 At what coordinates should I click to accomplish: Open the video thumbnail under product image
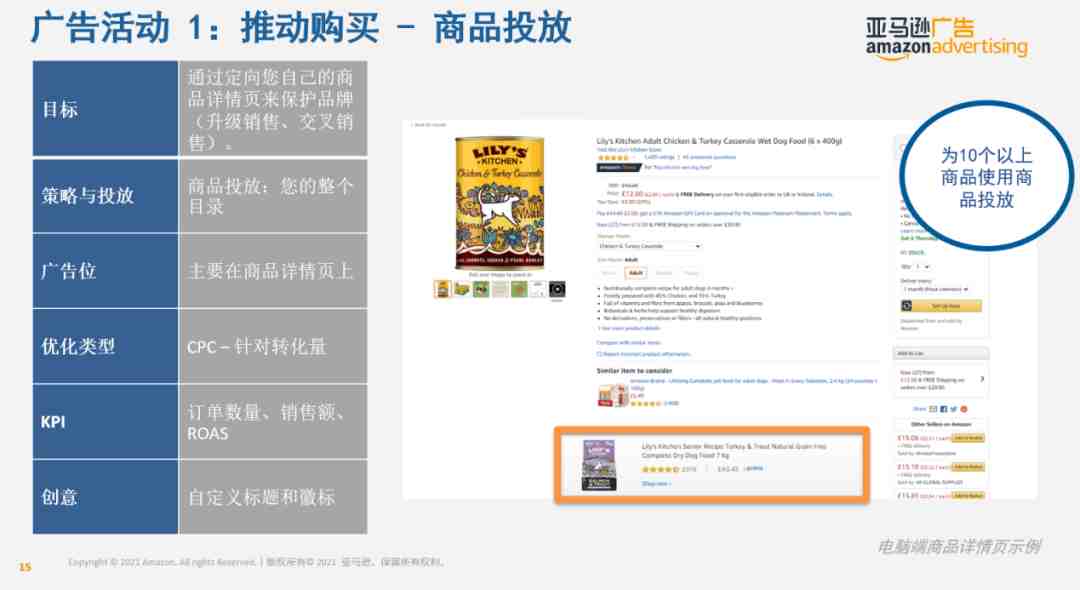557,289
